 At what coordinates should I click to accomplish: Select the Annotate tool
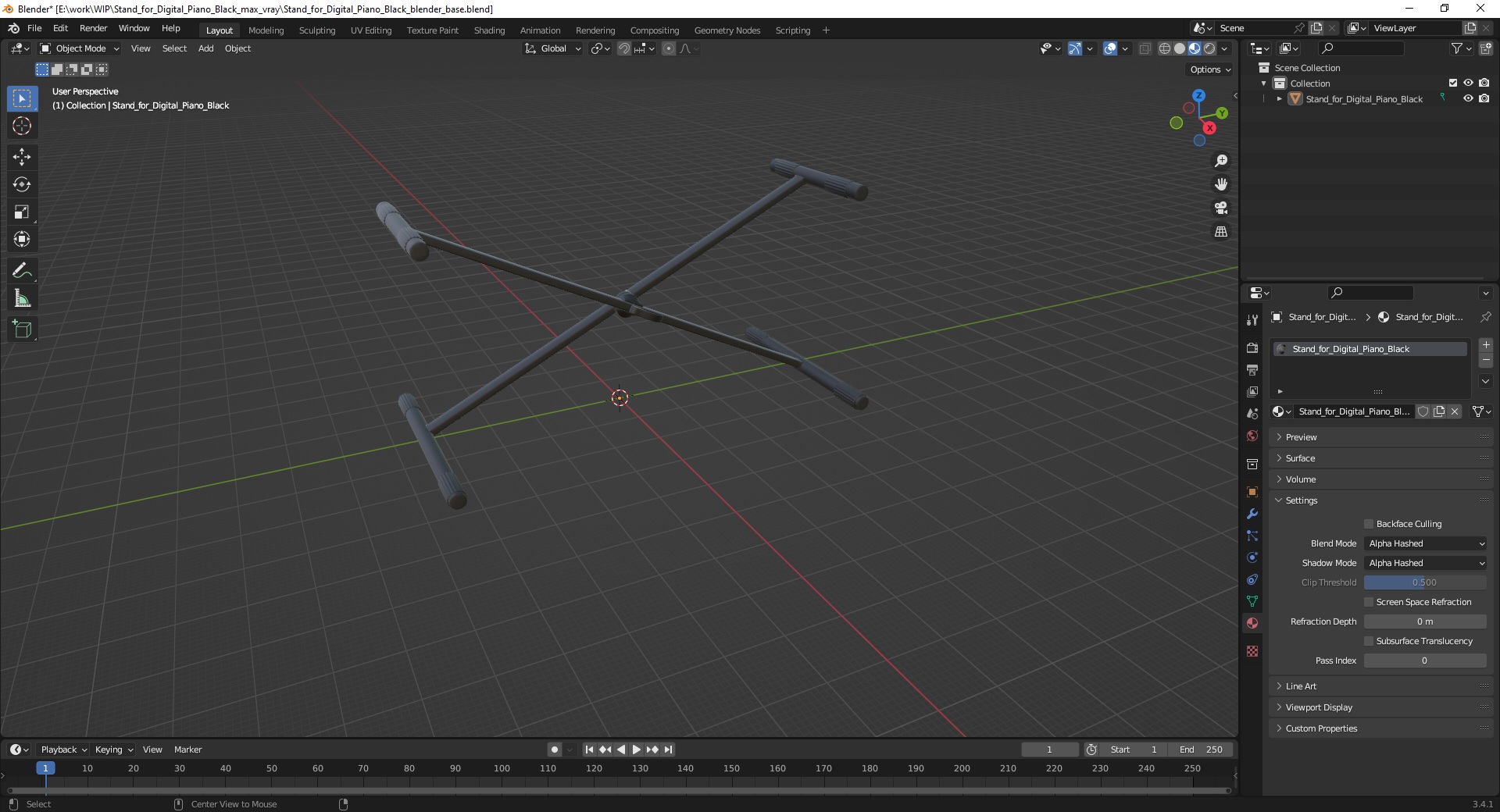(22, 271)
